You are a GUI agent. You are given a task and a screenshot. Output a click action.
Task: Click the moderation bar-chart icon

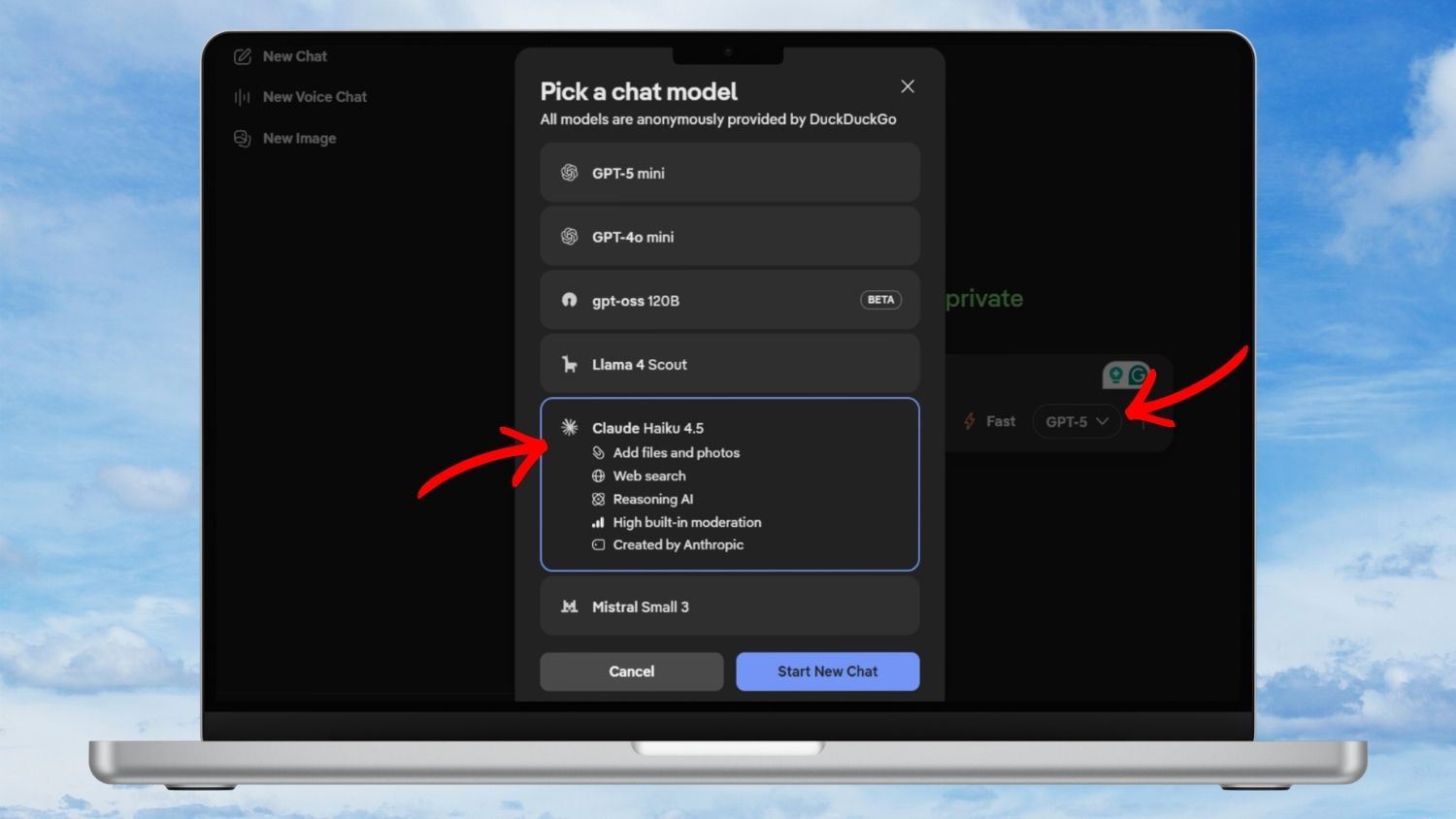pos(599,522)
